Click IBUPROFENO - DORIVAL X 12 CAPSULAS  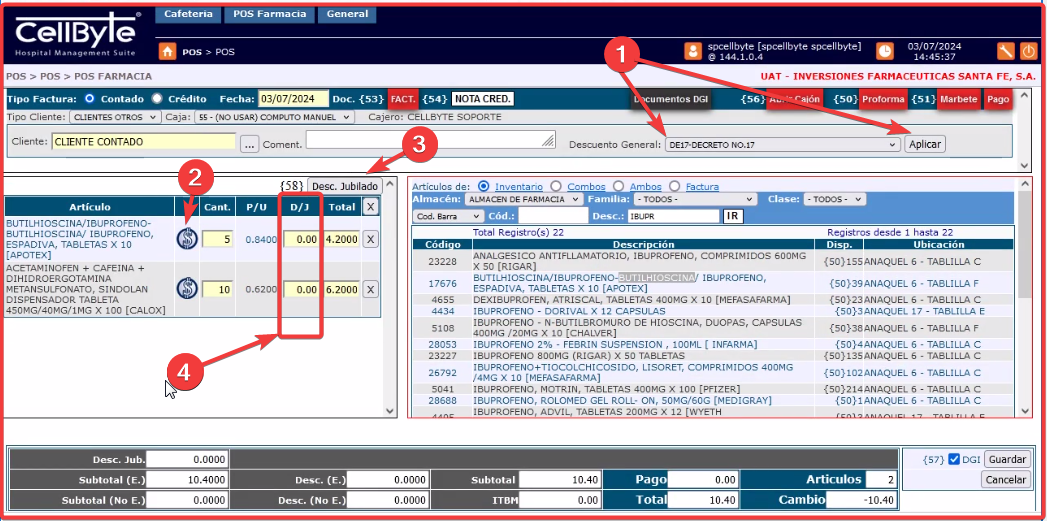(x=570, y=311)
